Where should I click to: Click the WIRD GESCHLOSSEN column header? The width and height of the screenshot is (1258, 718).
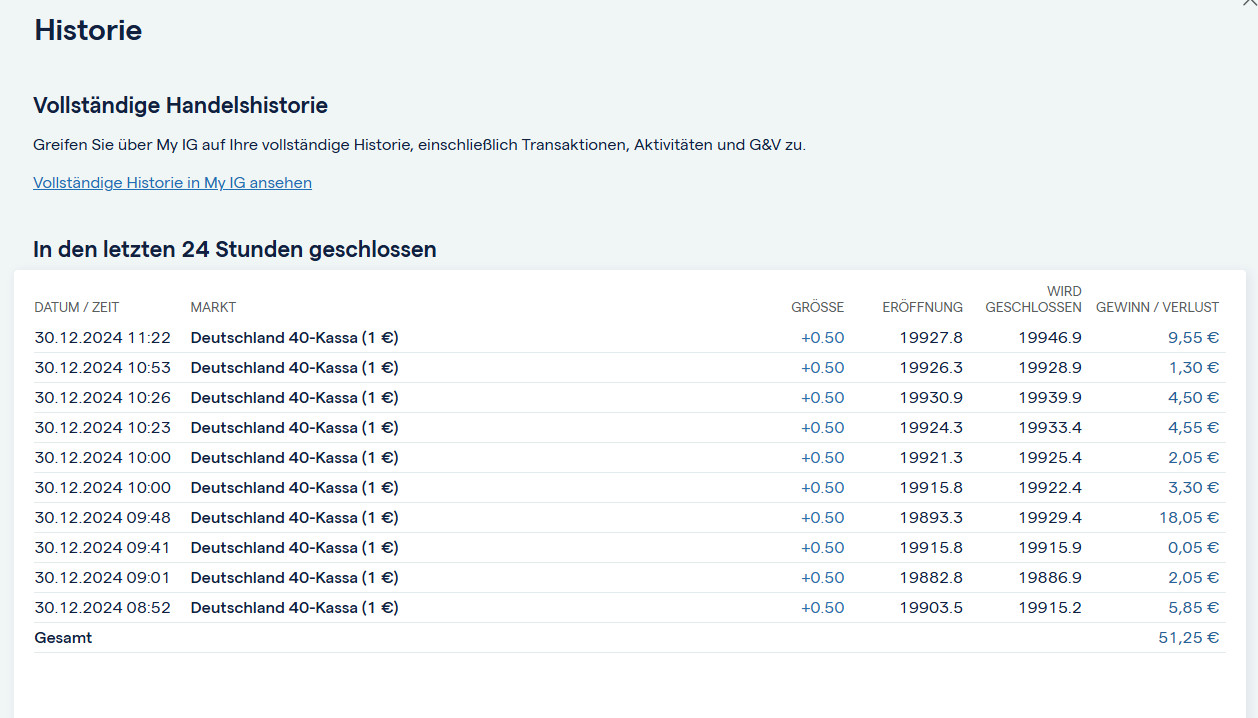coord(1033,299)
